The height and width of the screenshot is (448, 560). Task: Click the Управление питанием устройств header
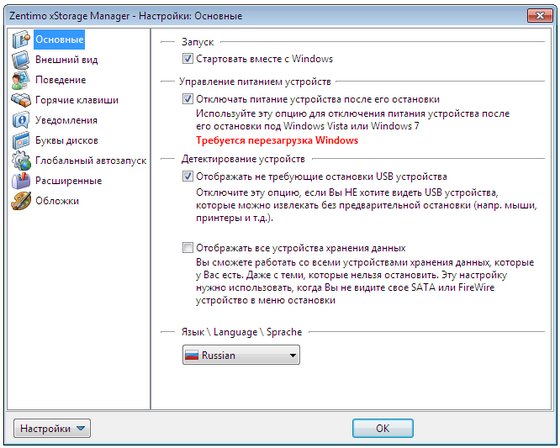255,81
